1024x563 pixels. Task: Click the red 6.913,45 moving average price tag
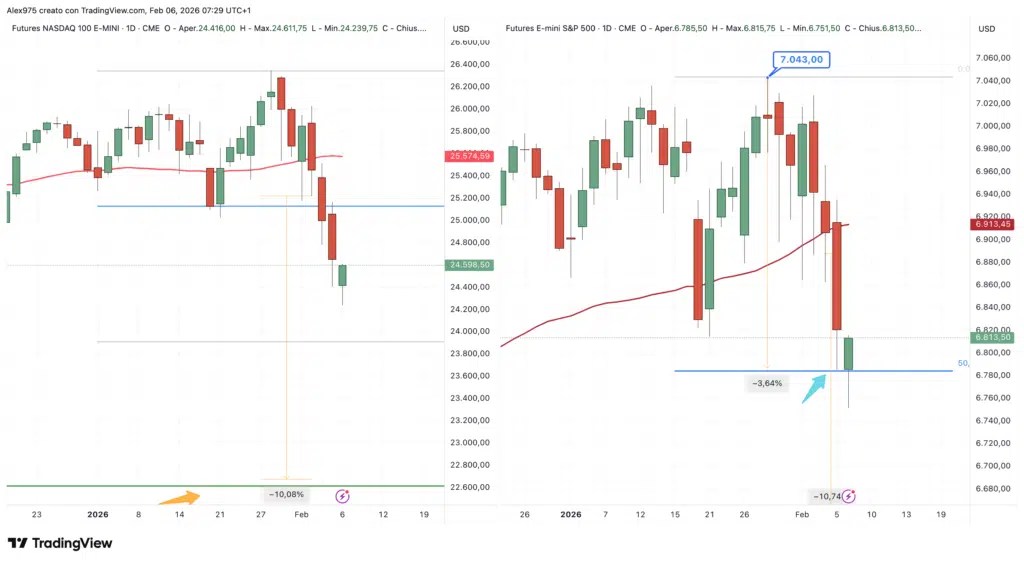[993, 224]
